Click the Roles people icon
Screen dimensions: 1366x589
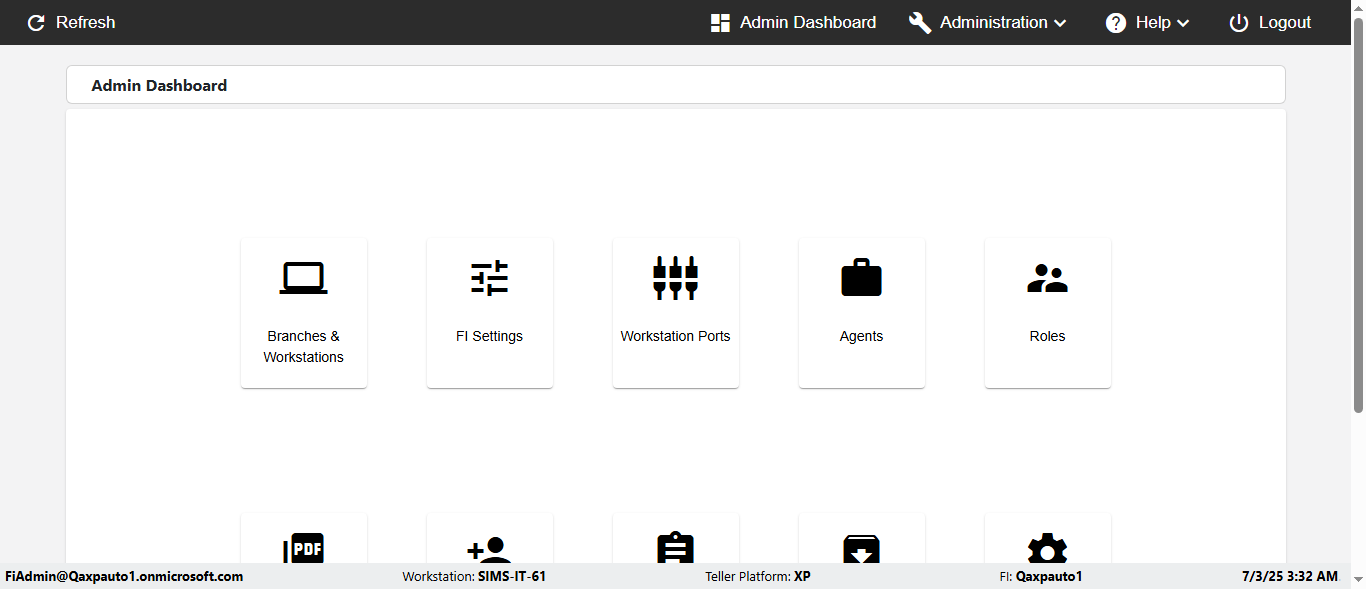tap(1048, 278)
